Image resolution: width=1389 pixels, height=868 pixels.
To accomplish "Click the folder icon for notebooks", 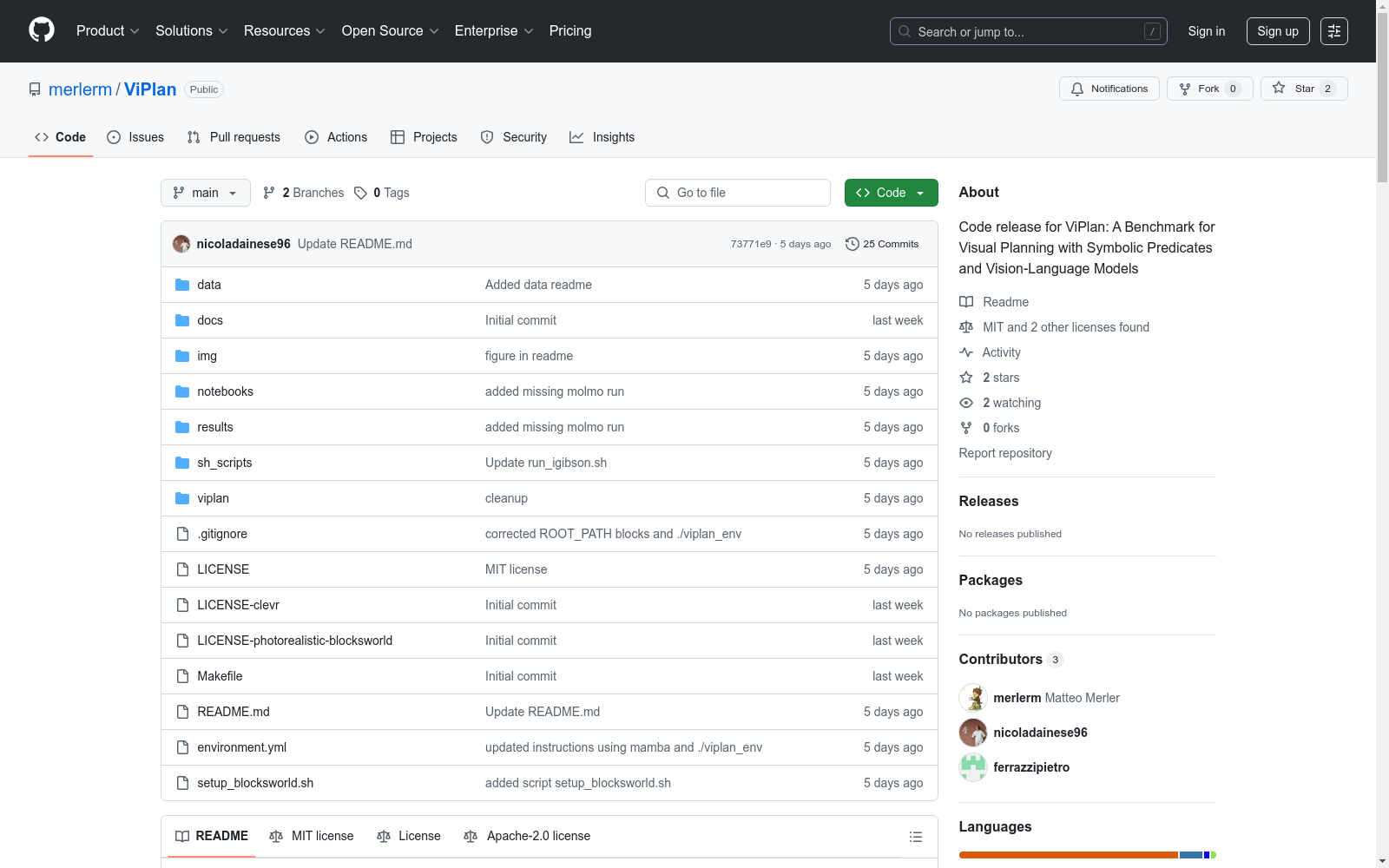I will click(182, 391).
